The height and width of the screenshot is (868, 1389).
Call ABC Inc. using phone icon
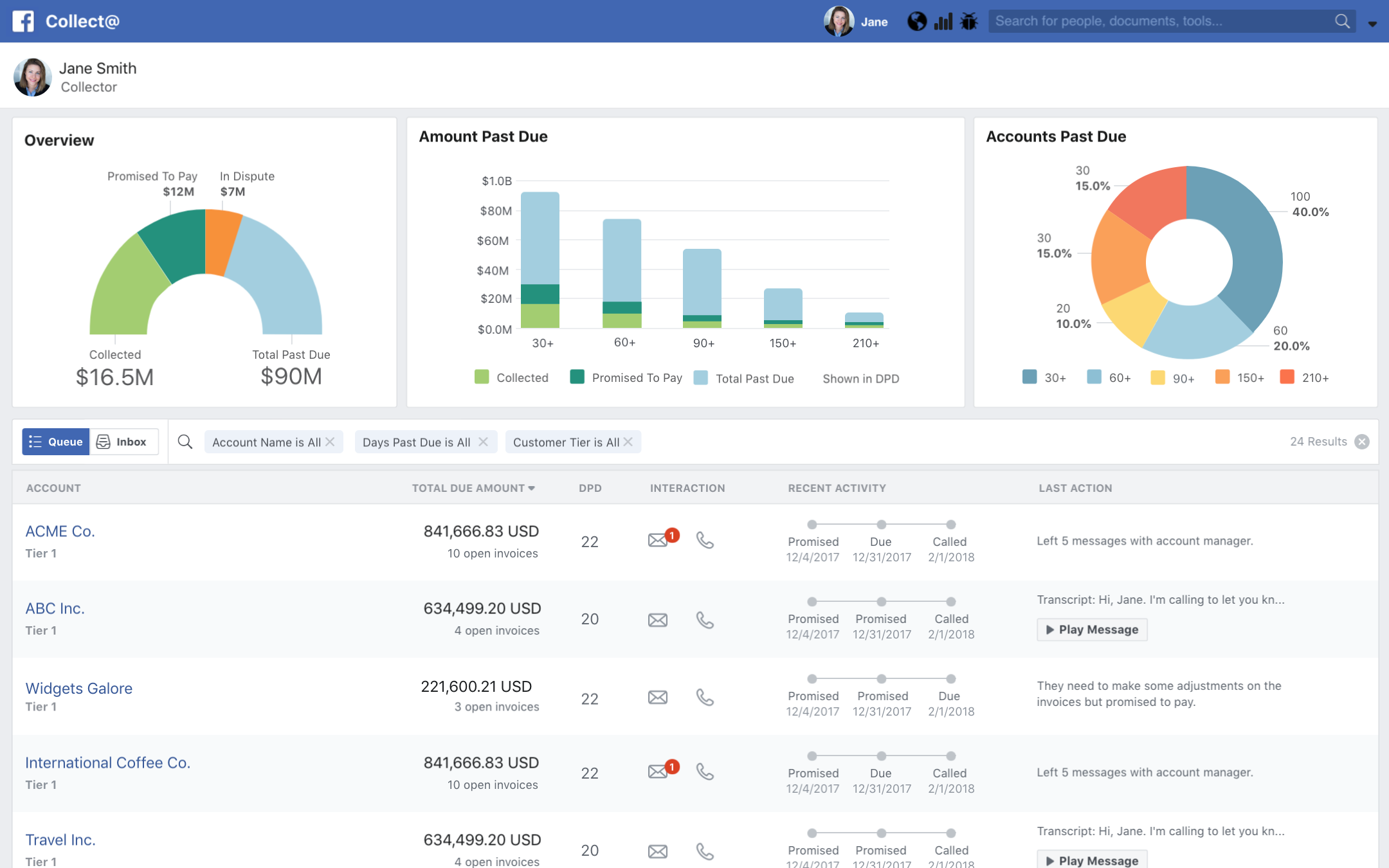705,620
